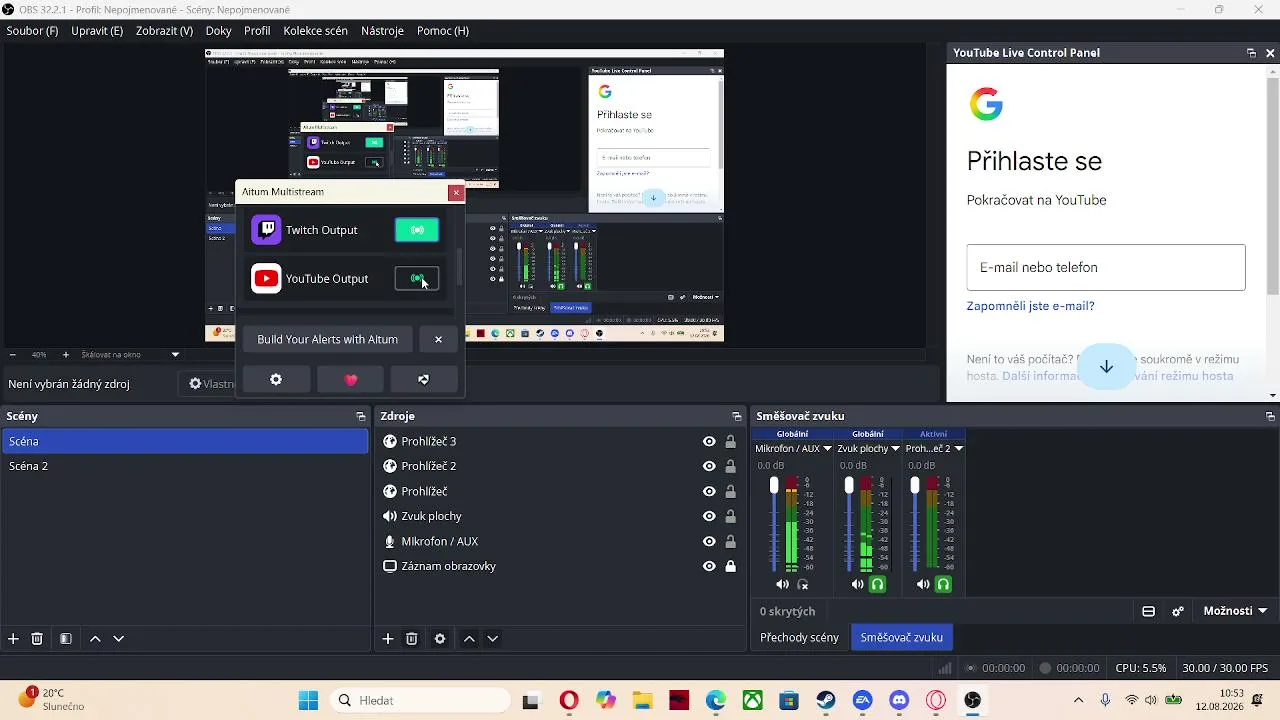The width and height of the screenshot is (1280, 720).
Task: Open source properties gear in Zdroje toolbar
Action: [x=440, y=639]
